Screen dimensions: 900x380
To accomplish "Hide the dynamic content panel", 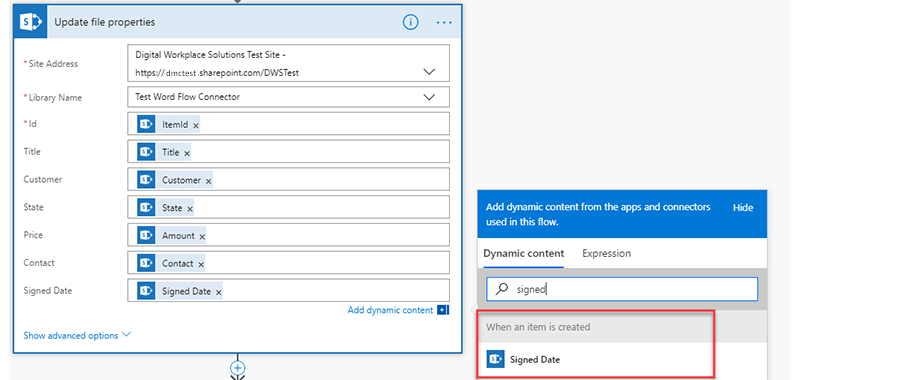I will [743, 208].
